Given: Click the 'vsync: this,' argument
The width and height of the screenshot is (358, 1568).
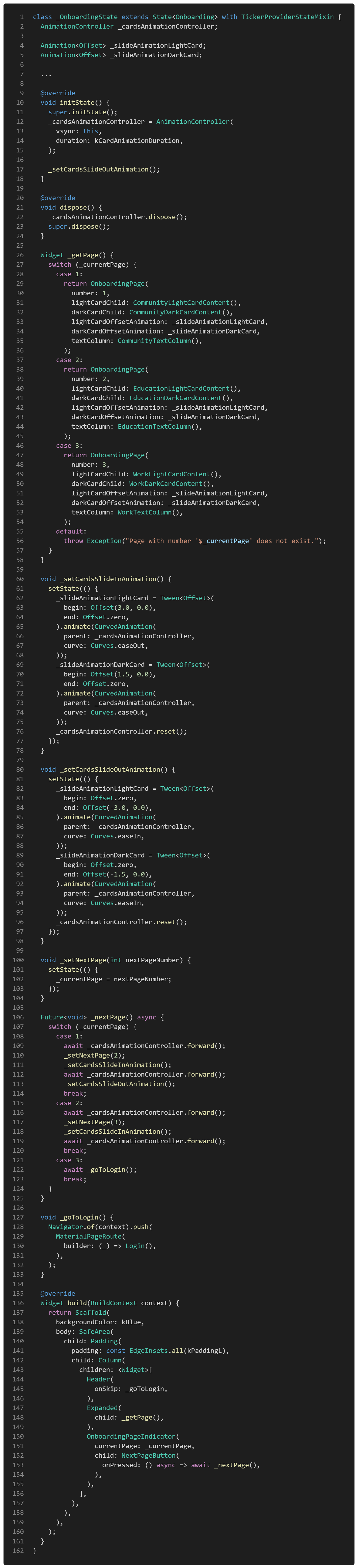Looking at the screenshot, I should tap(79, 131).
